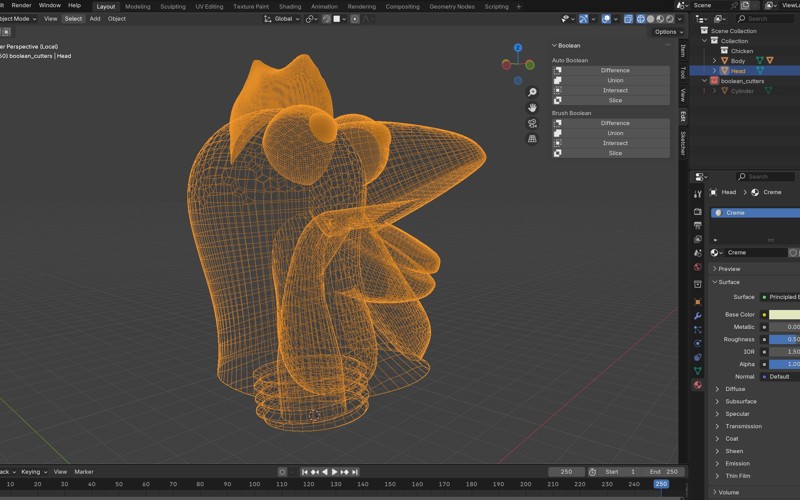Viewport: 800px width, 500px height.
Task: Expand the Body object in outliner
Action: [714, 61]
